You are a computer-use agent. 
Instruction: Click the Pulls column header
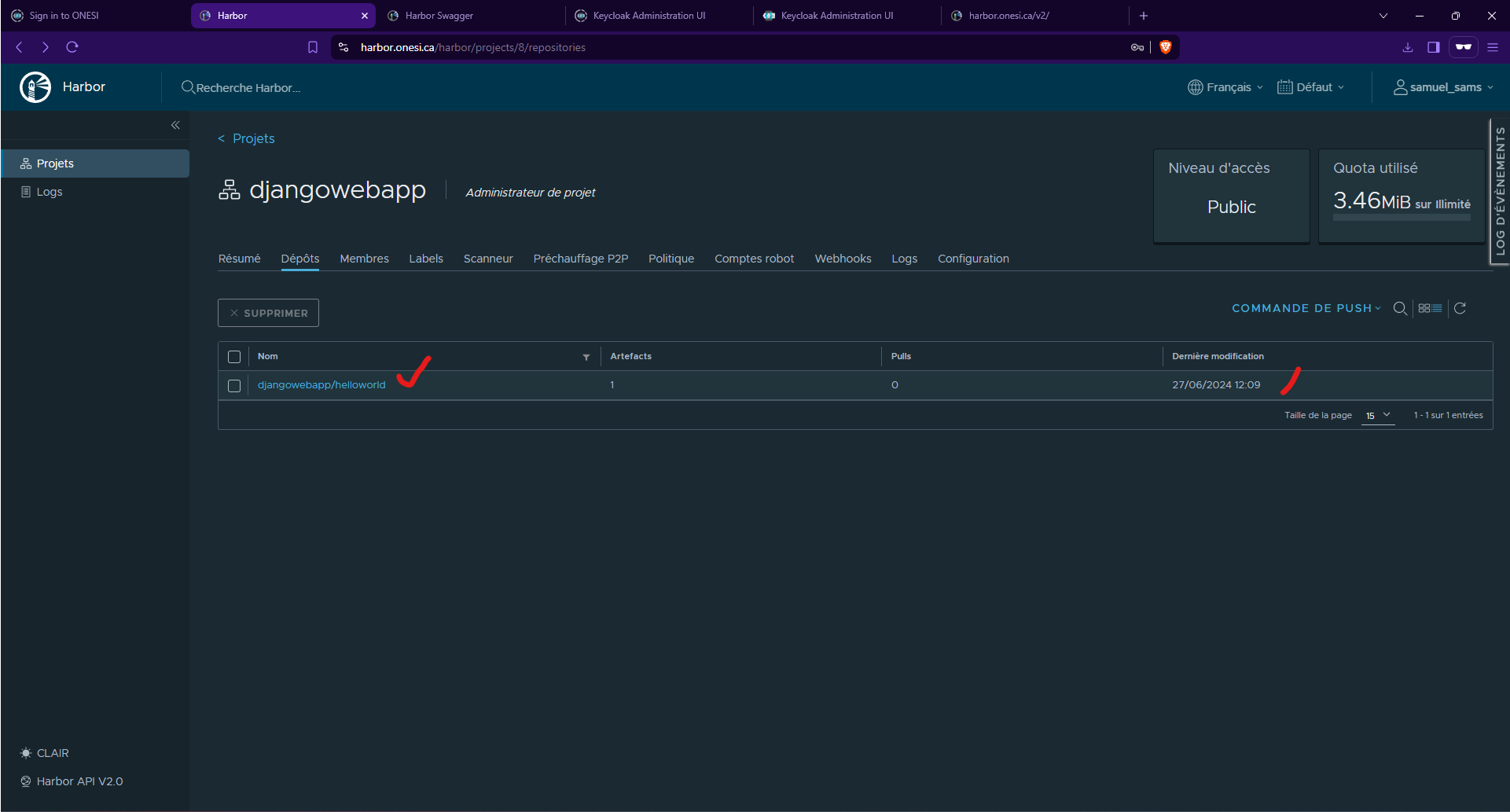click(x=901, y=356)
